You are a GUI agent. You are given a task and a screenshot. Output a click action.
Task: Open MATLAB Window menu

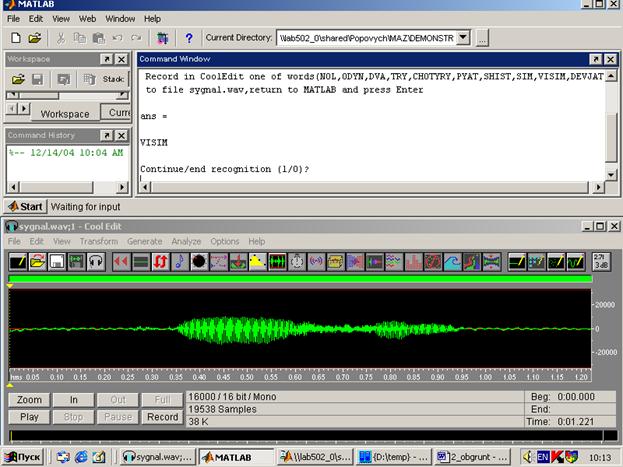coord(120,19)
